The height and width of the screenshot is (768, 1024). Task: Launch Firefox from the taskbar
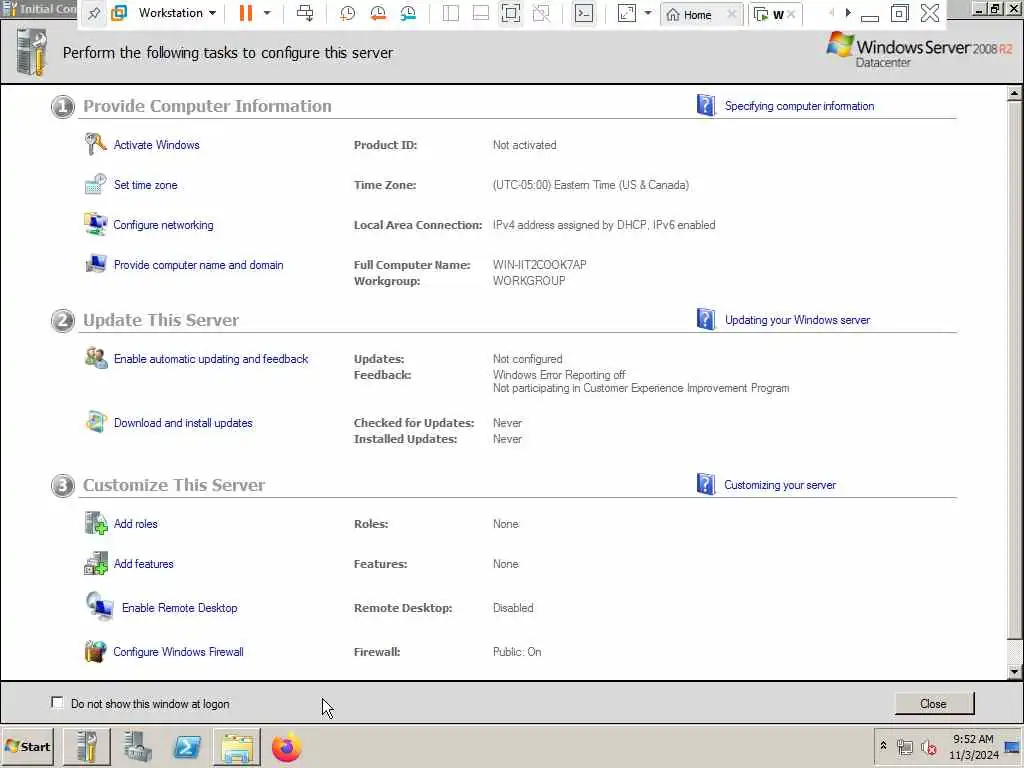click(287, 747)
